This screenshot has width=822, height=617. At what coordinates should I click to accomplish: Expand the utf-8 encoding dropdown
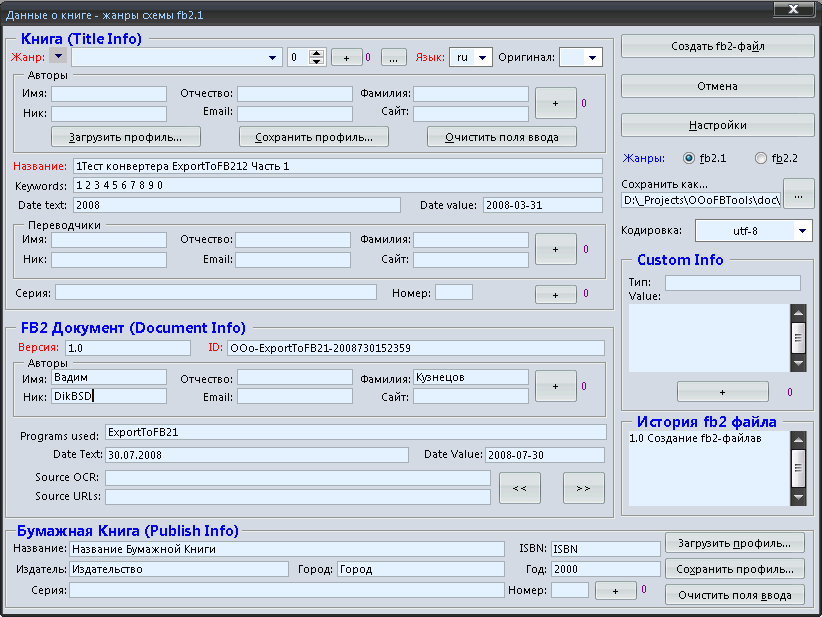803,231
